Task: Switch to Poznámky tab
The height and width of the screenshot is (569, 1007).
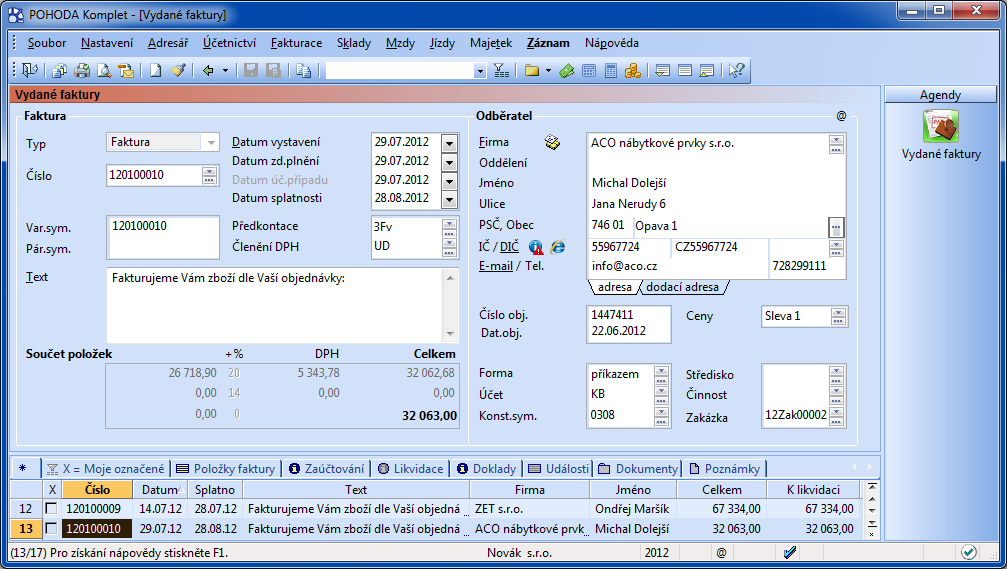Action: pyautogui.click(x=724, y=469)
